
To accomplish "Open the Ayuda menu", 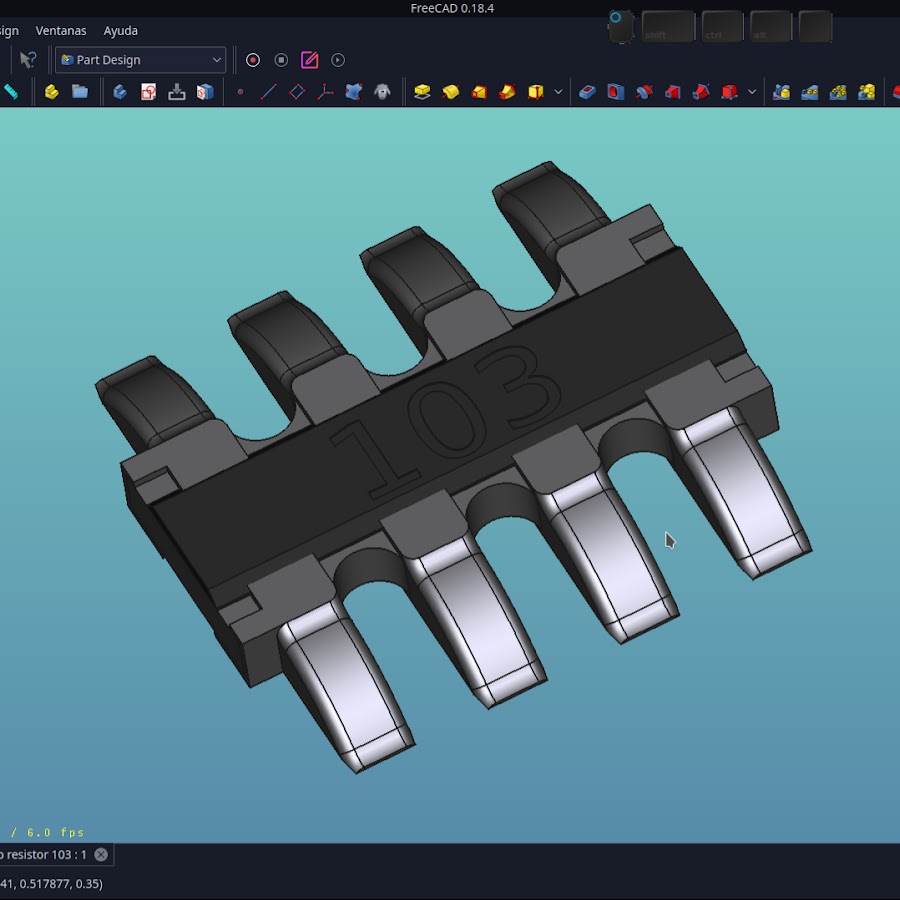I will pyautogui.click(x=121, y=31).
